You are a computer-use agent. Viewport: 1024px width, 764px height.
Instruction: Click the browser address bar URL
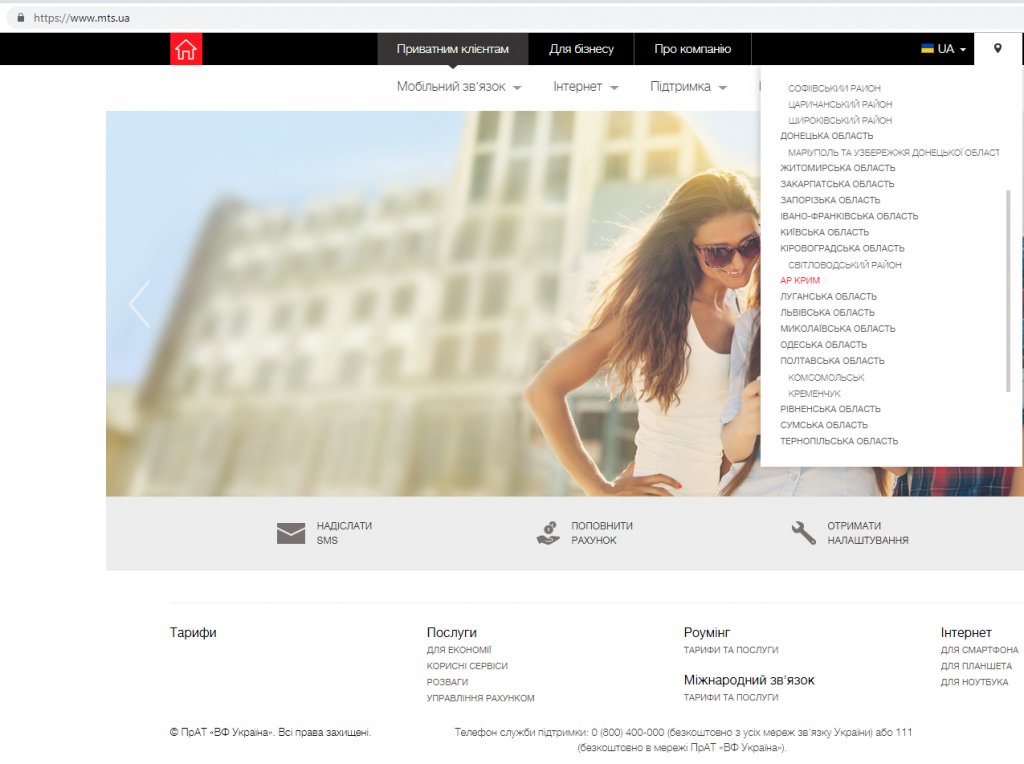pos(82,18)
